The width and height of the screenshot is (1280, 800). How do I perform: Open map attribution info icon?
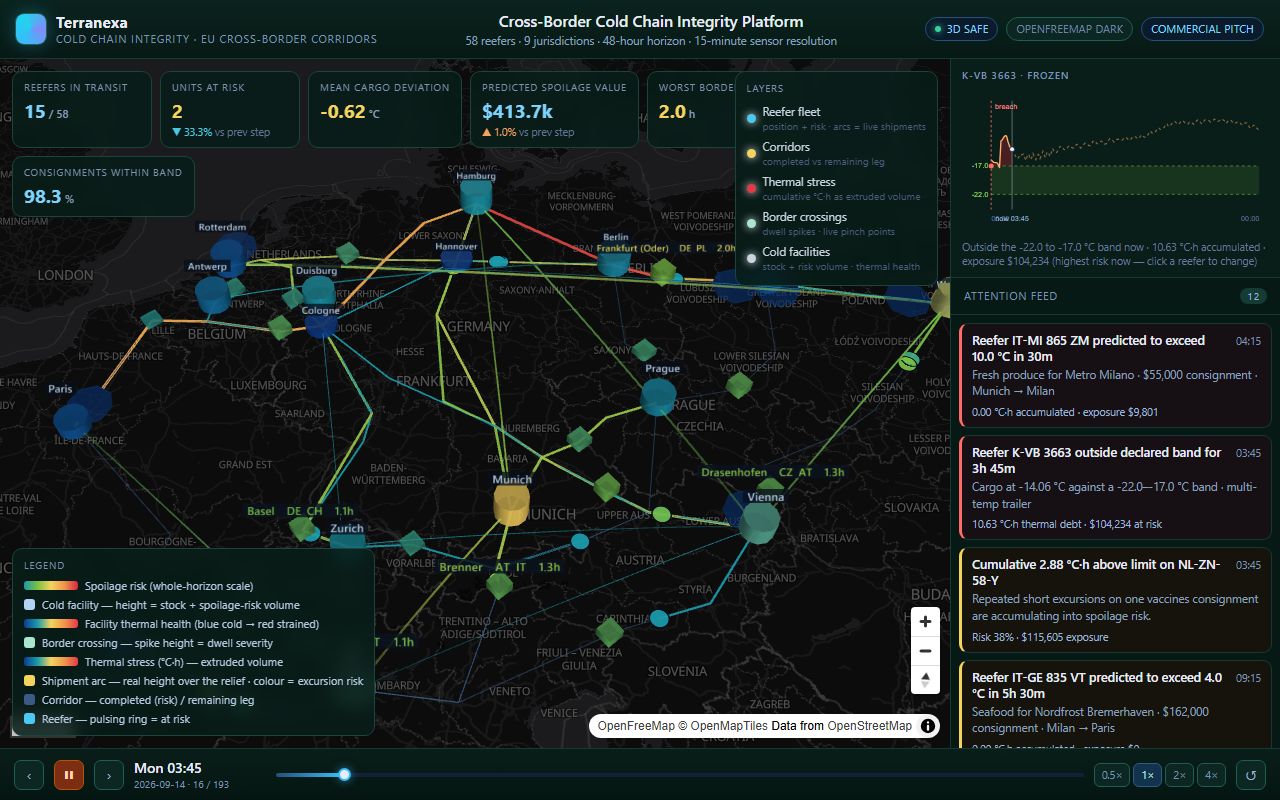(x=928, y=726)
